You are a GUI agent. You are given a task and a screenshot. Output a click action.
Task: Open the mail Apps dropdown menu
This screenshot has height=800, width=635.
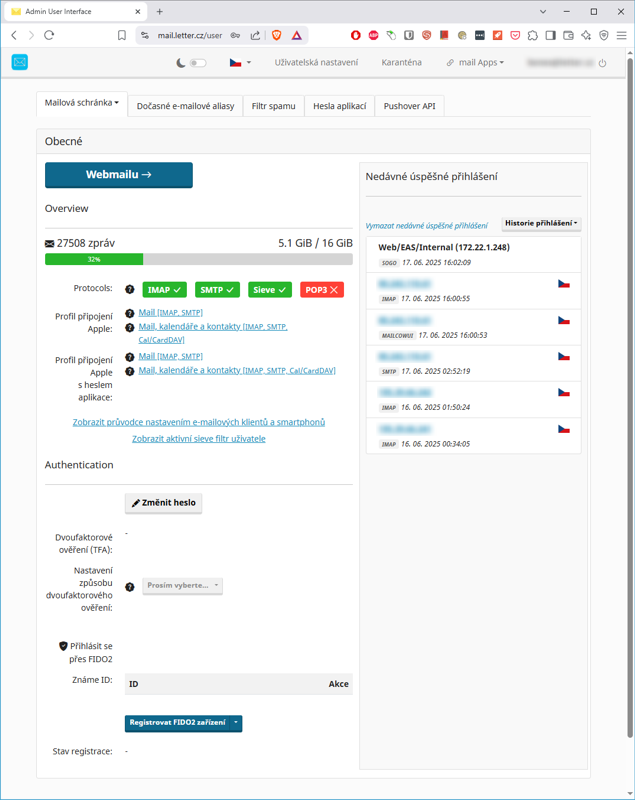coord(475,63)
